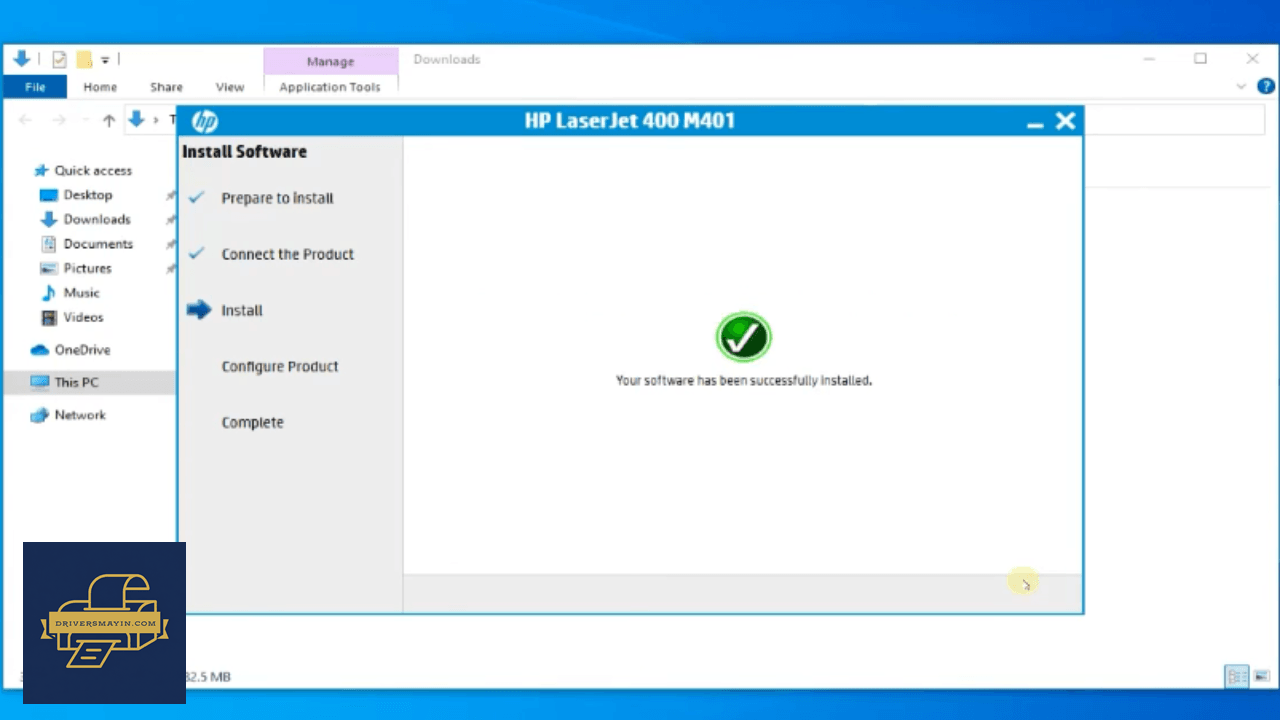Click the 'Prepare to Install' step label
Screen dimensions: 1280x720
[278, 198]
